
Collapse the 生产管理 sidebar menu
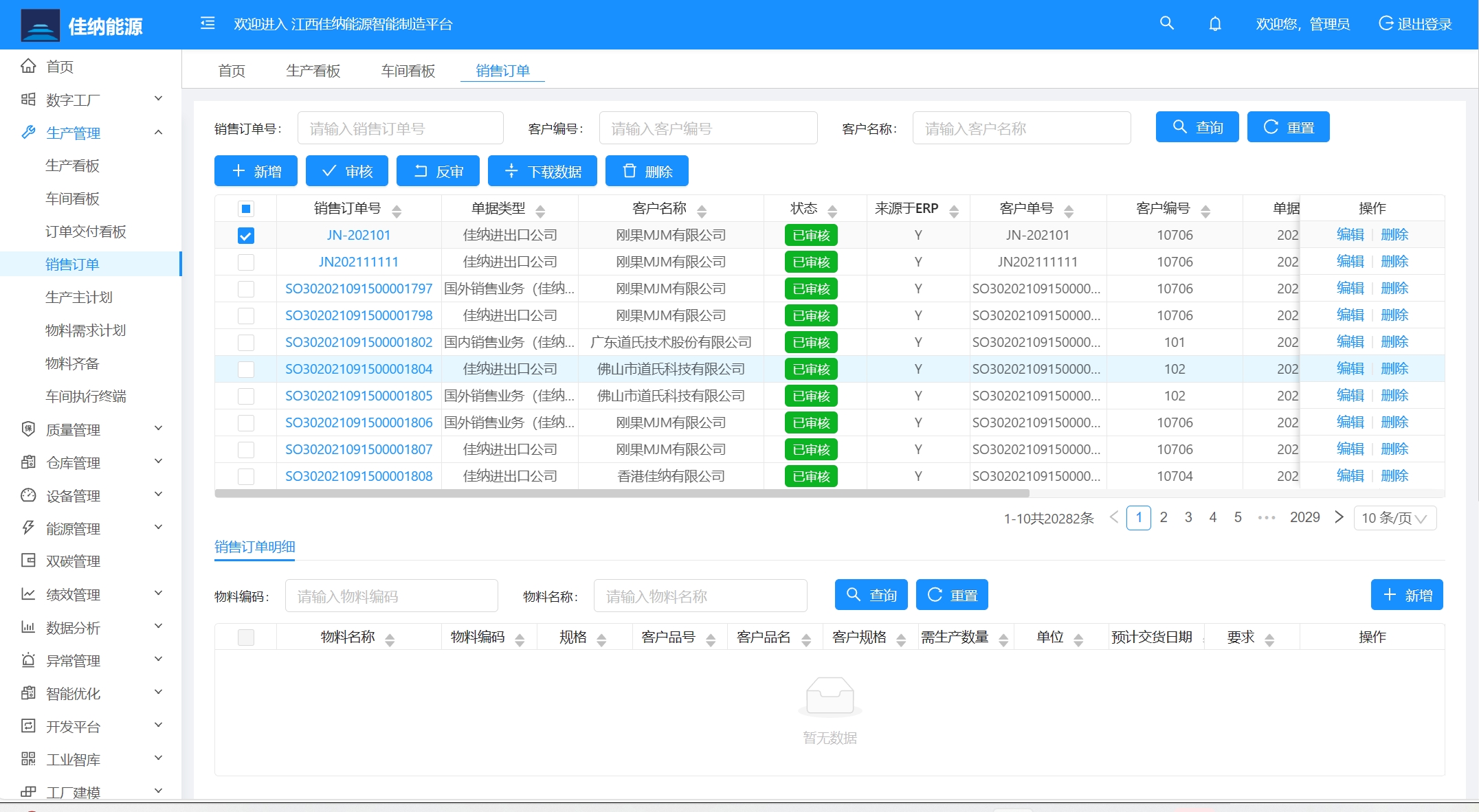click(158, 132)
